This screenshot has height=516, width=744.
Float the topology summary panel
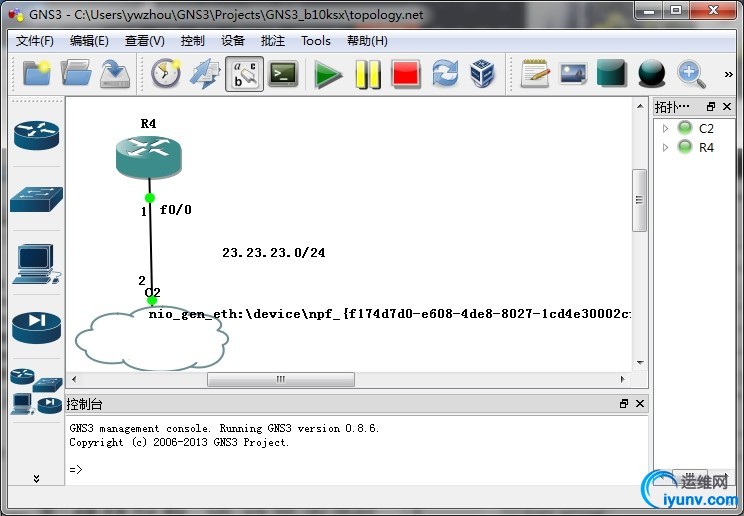(711, 106)
